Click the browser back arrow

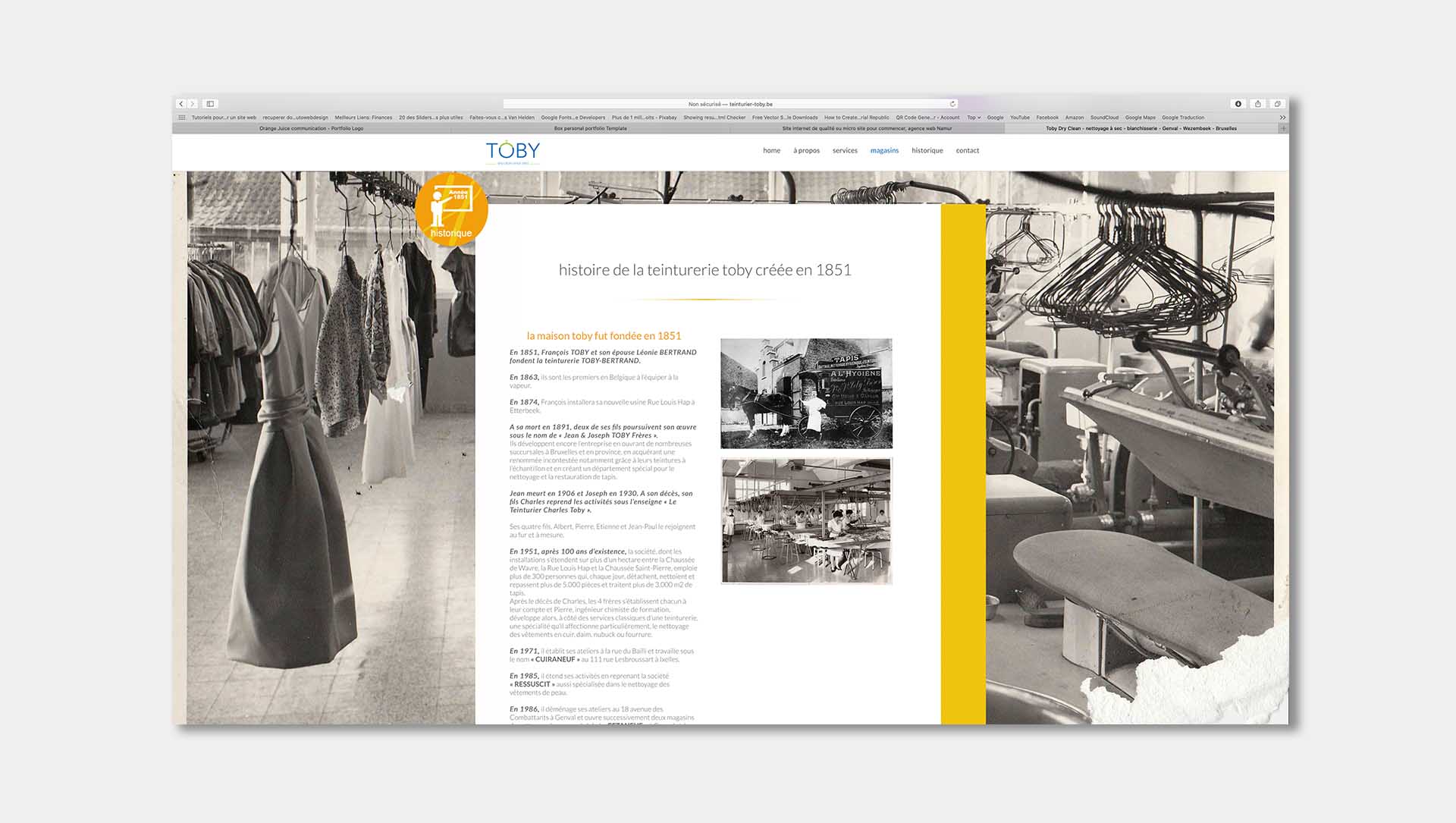click(181, 104)
